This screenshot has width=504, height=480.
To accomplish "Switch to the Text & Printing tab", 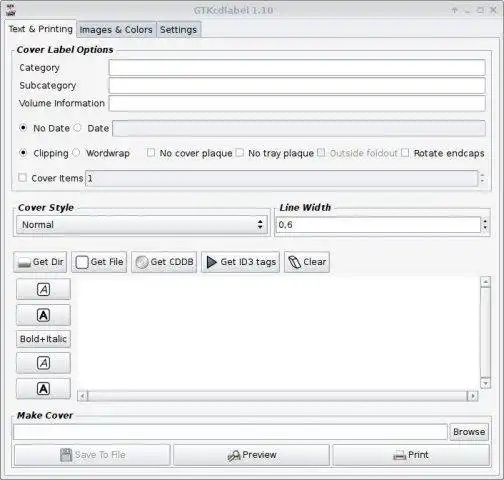I will coord(41,29).
